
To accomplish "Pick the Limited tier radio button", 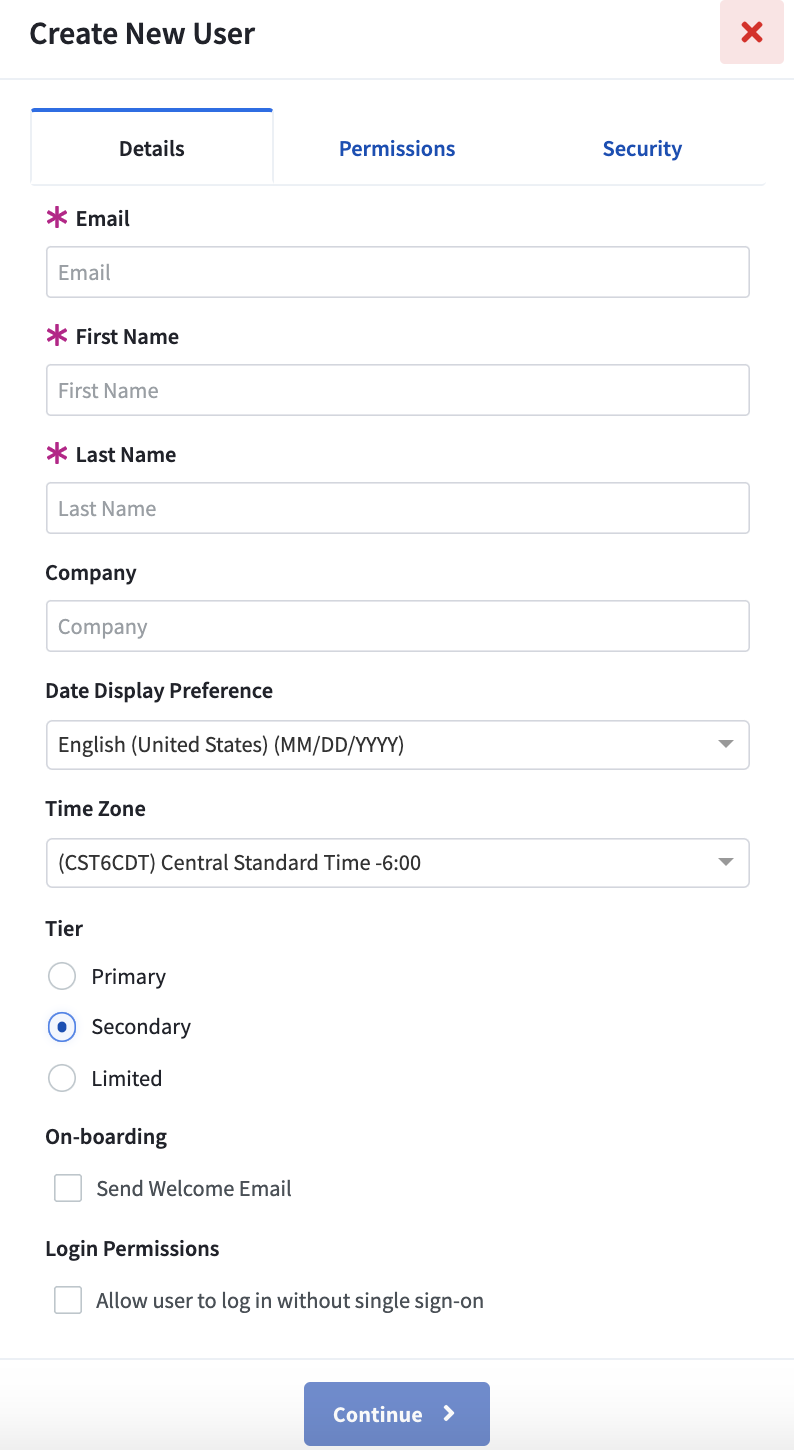I will (62, 1078).
